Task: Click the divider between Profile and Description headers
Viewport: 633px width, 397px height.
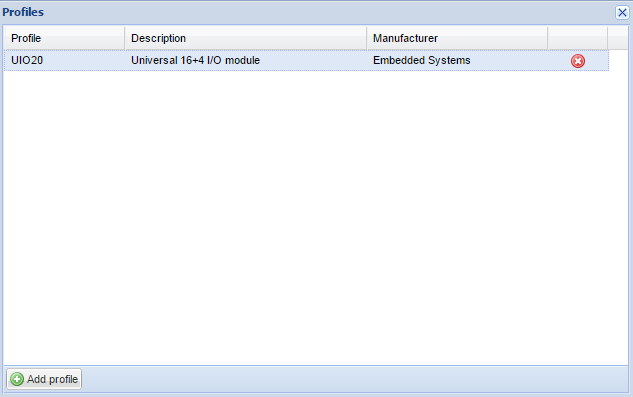Action: pos(125,38)
